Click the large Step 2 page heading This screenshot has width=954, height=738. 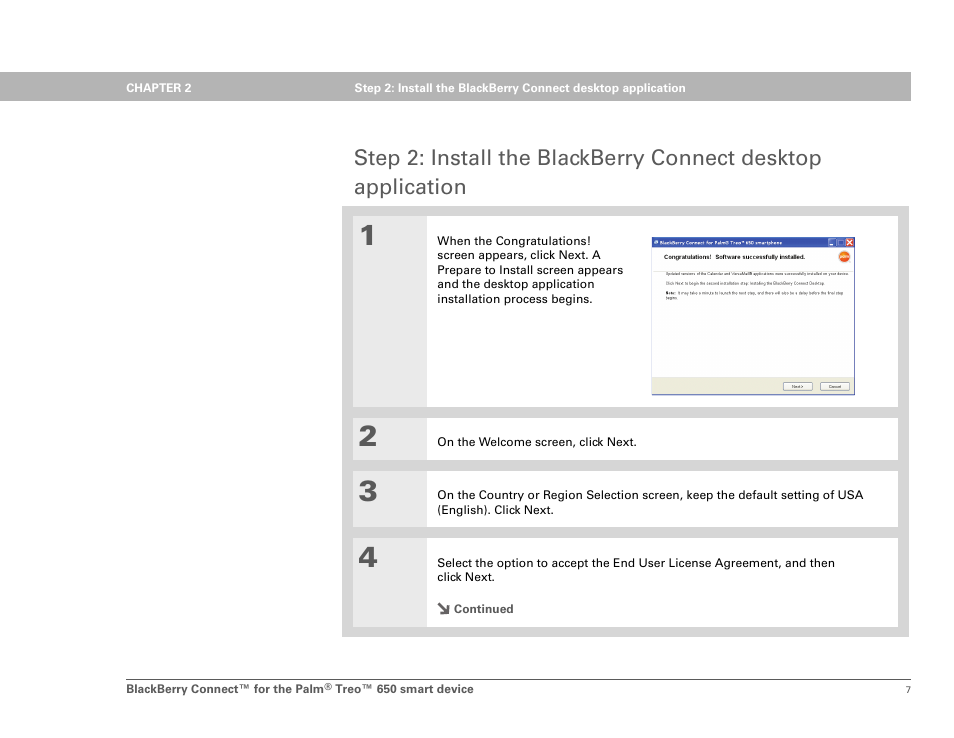pos(587,172)
